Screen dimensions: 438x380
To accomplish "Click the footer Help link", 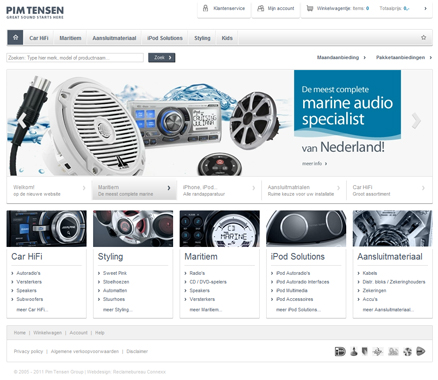I will pyautogui.click(x=100, y=333).
